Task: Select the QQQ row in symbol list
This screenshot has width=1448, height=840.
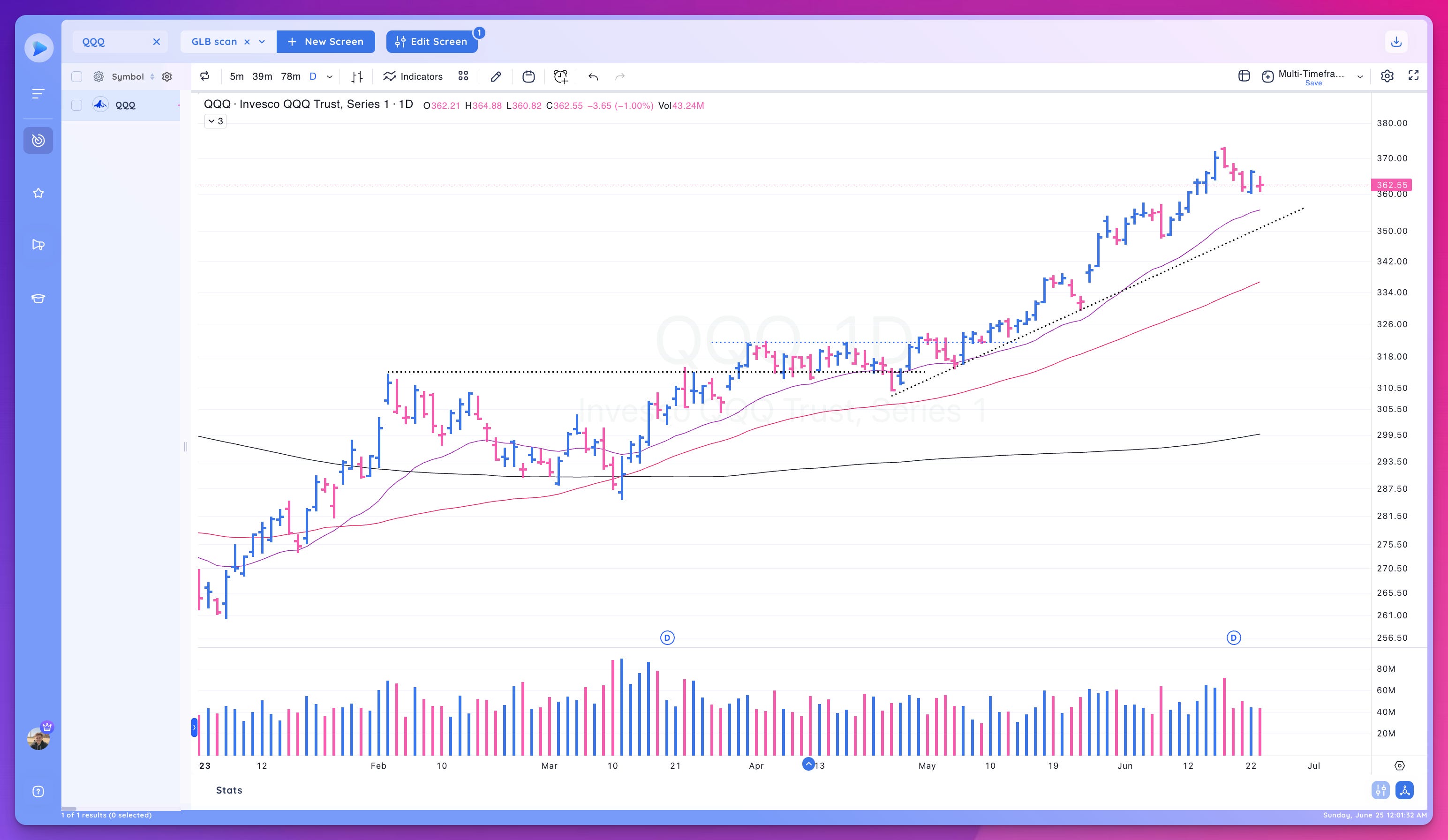Action: (121, 105)
